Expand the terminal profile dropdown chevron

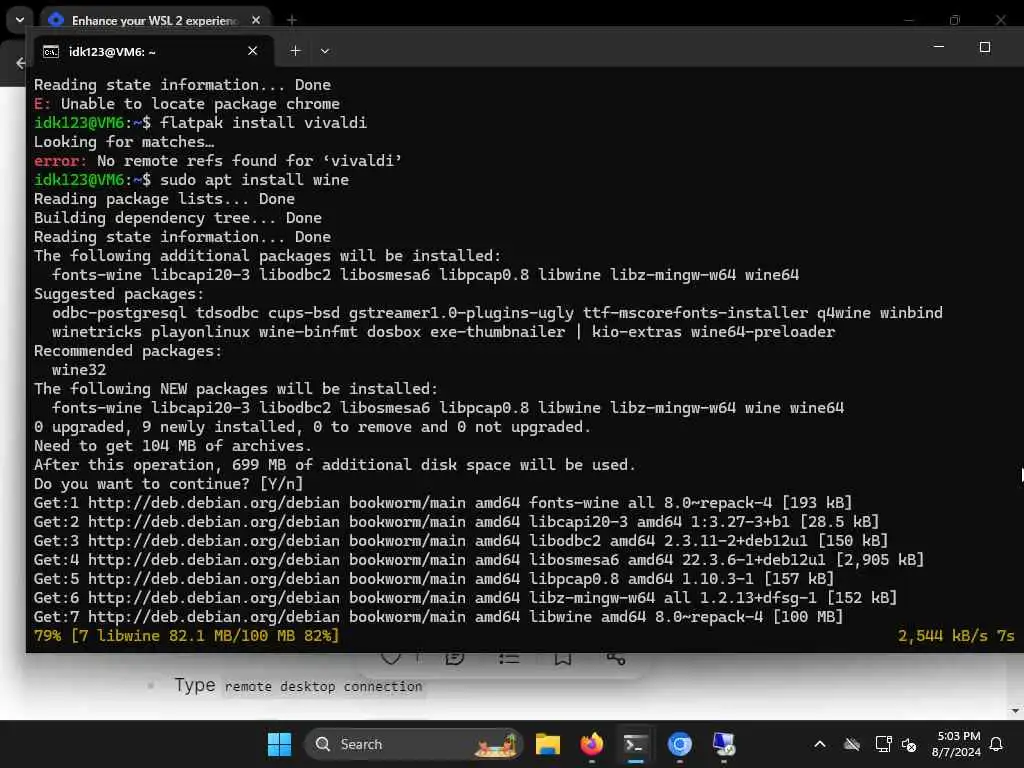pos(325,51)
